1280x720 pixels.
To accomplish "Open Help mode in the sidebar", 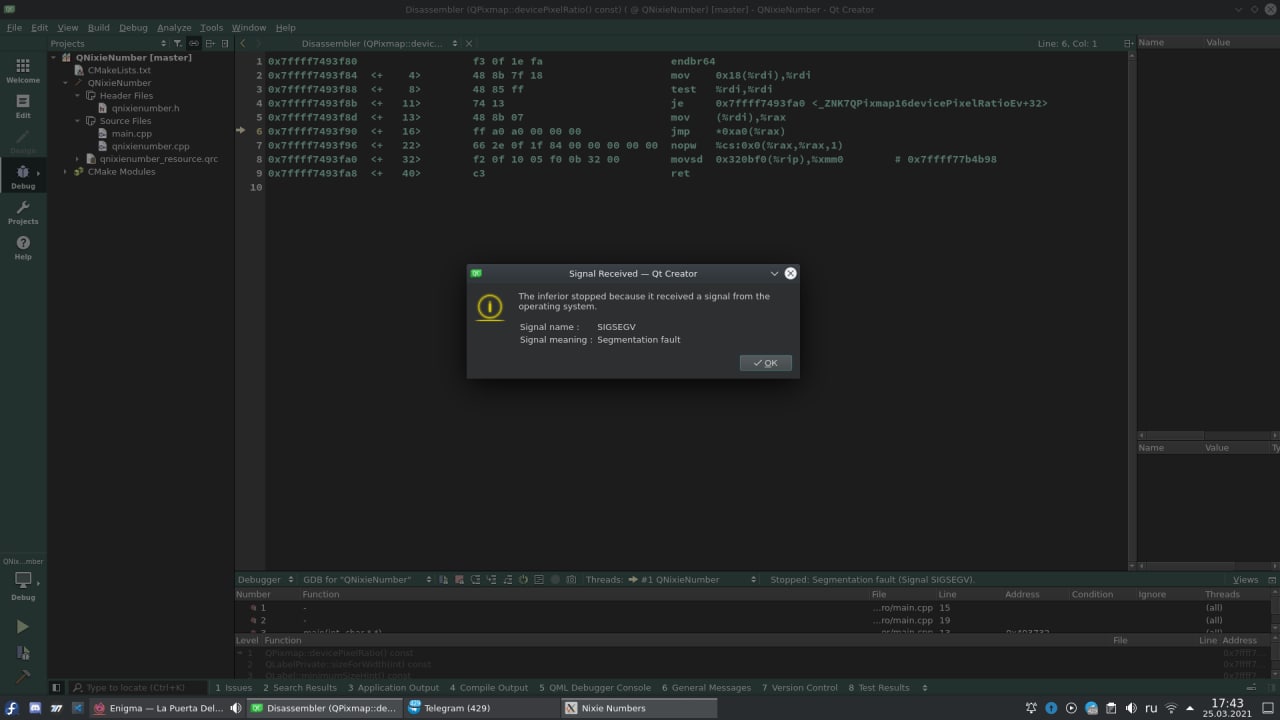I will pos(23,247).
